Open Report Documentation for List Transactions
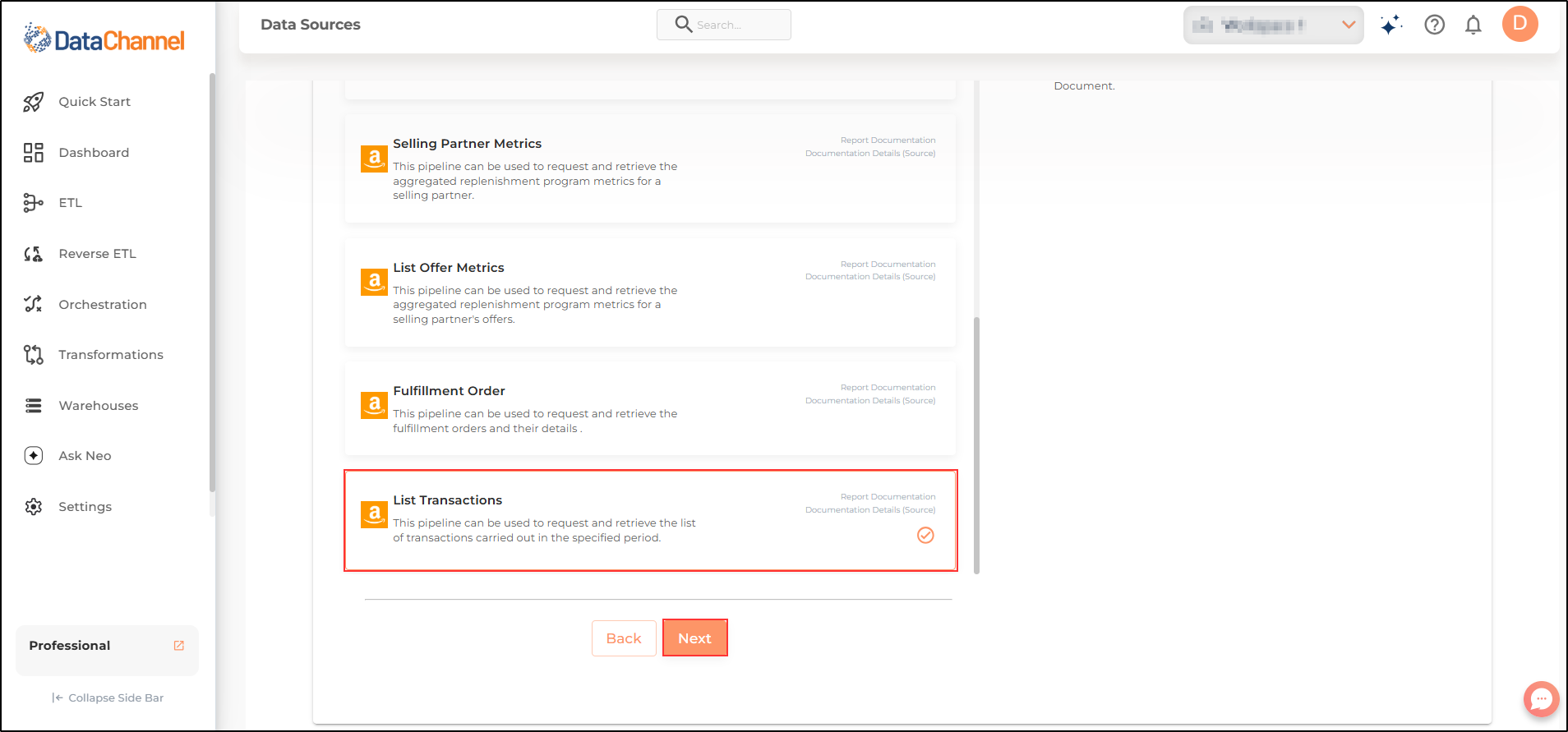1568x732 pixels. [888, 497]
